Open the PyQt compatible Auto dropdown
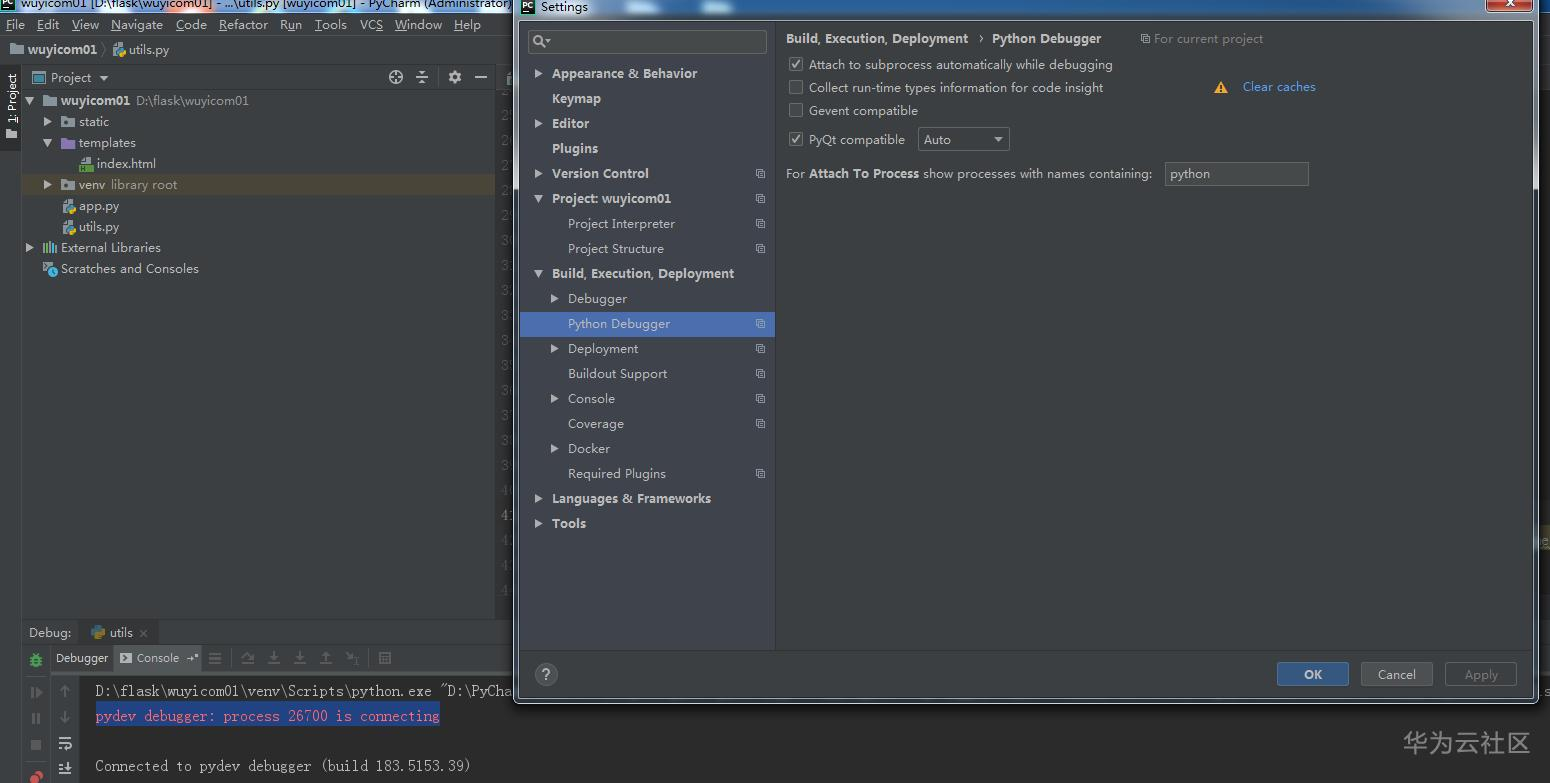Image resolution: width=1550 pixels, height=783 pixels. point(964,140)
